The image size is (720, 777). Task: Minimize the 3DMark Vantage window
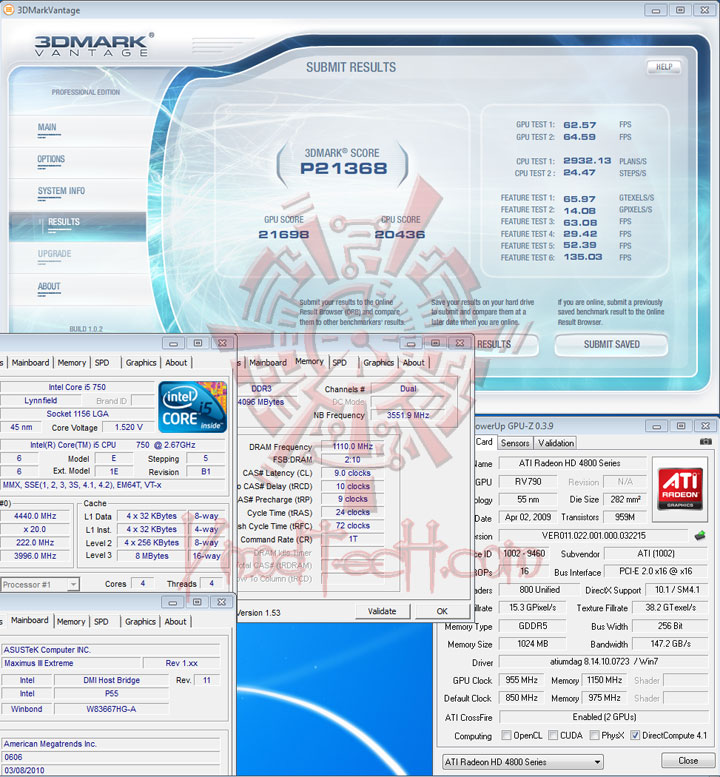pos(656,10)
